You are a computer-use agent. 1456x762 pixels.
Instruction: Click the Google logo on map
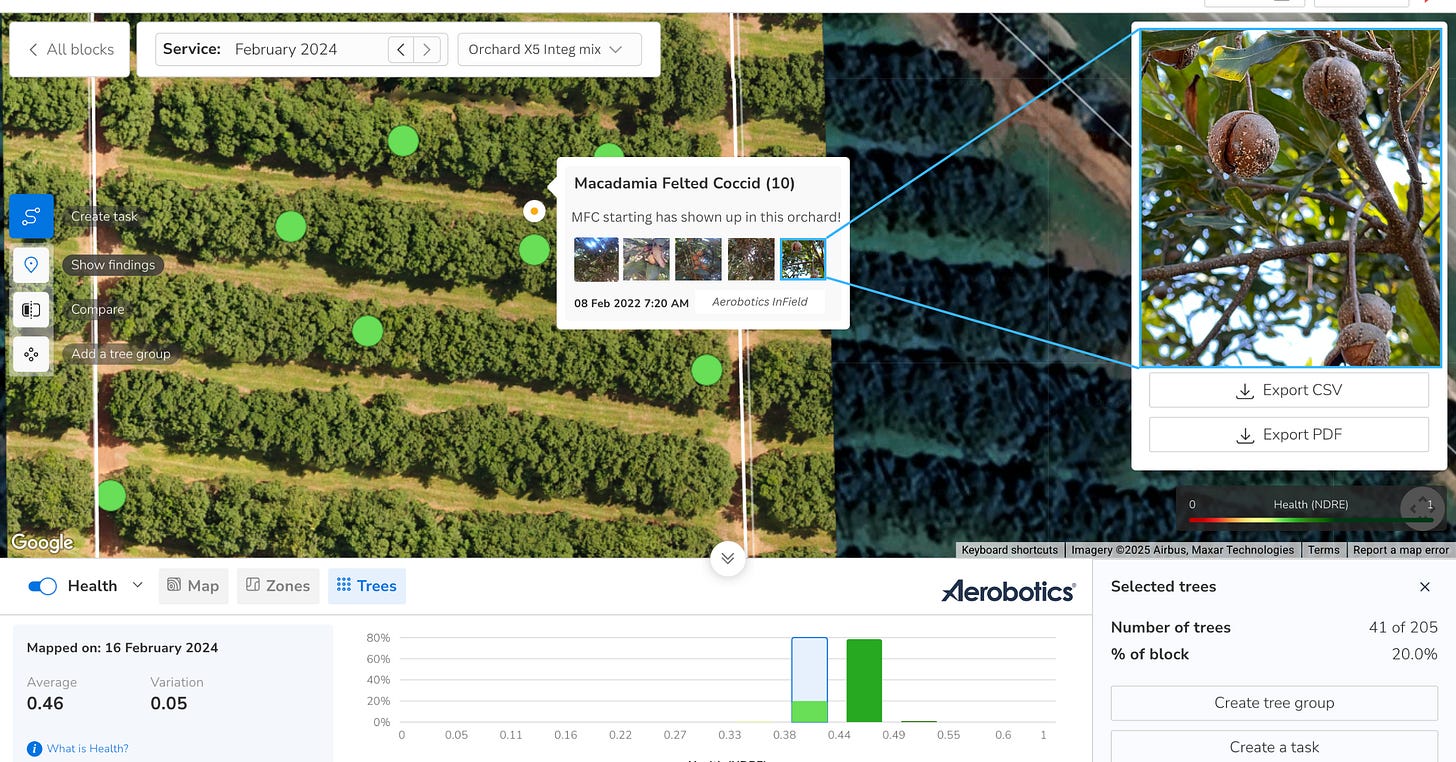coord(42,542)
